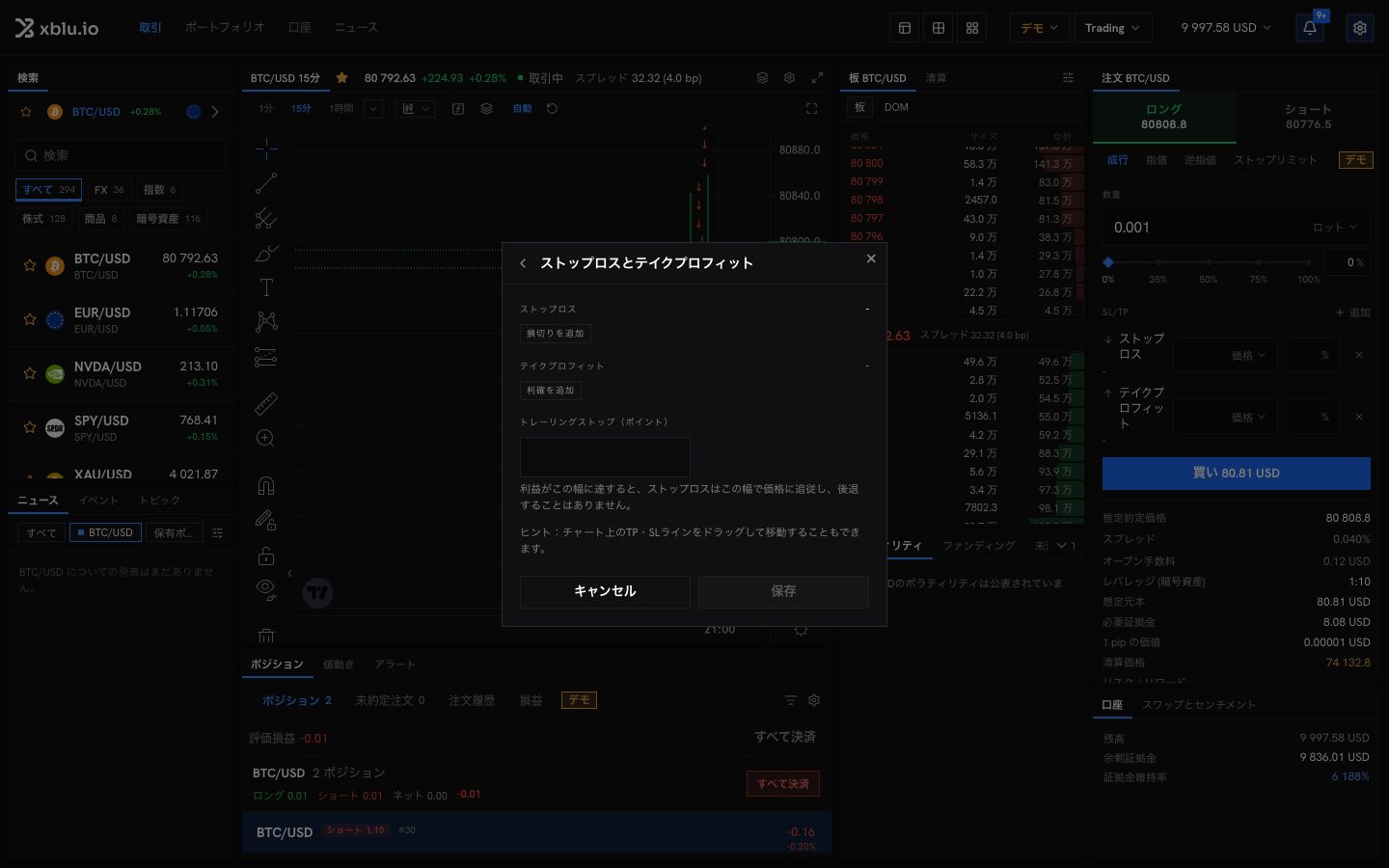Select the magnet mode icon

[x=266, y=485]
